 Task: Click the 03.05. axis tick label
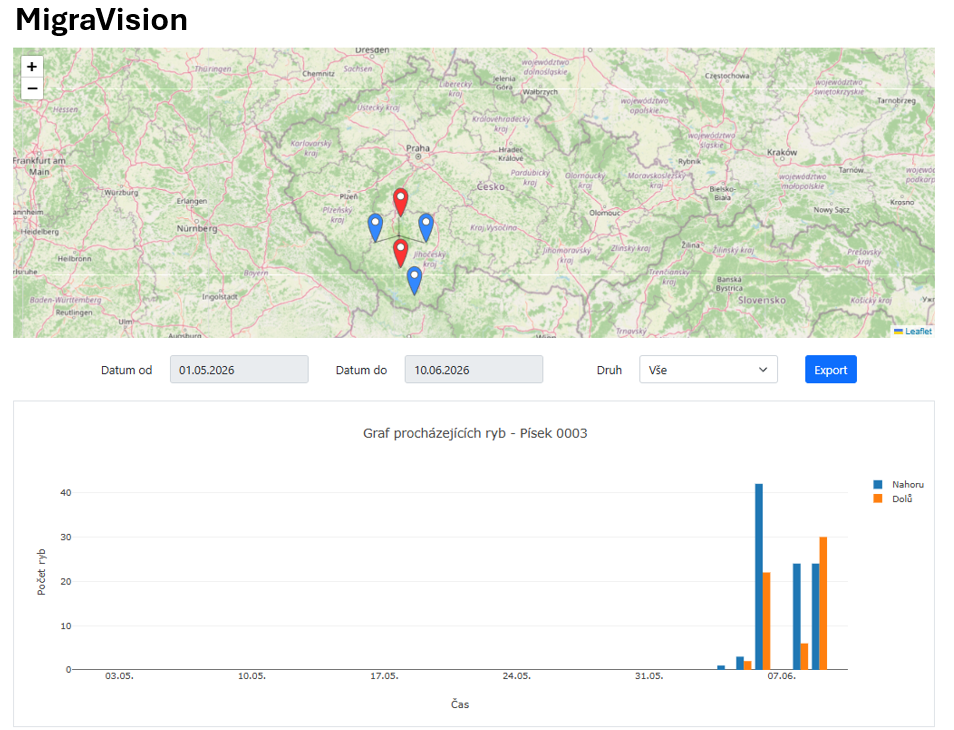click(119, 676)
